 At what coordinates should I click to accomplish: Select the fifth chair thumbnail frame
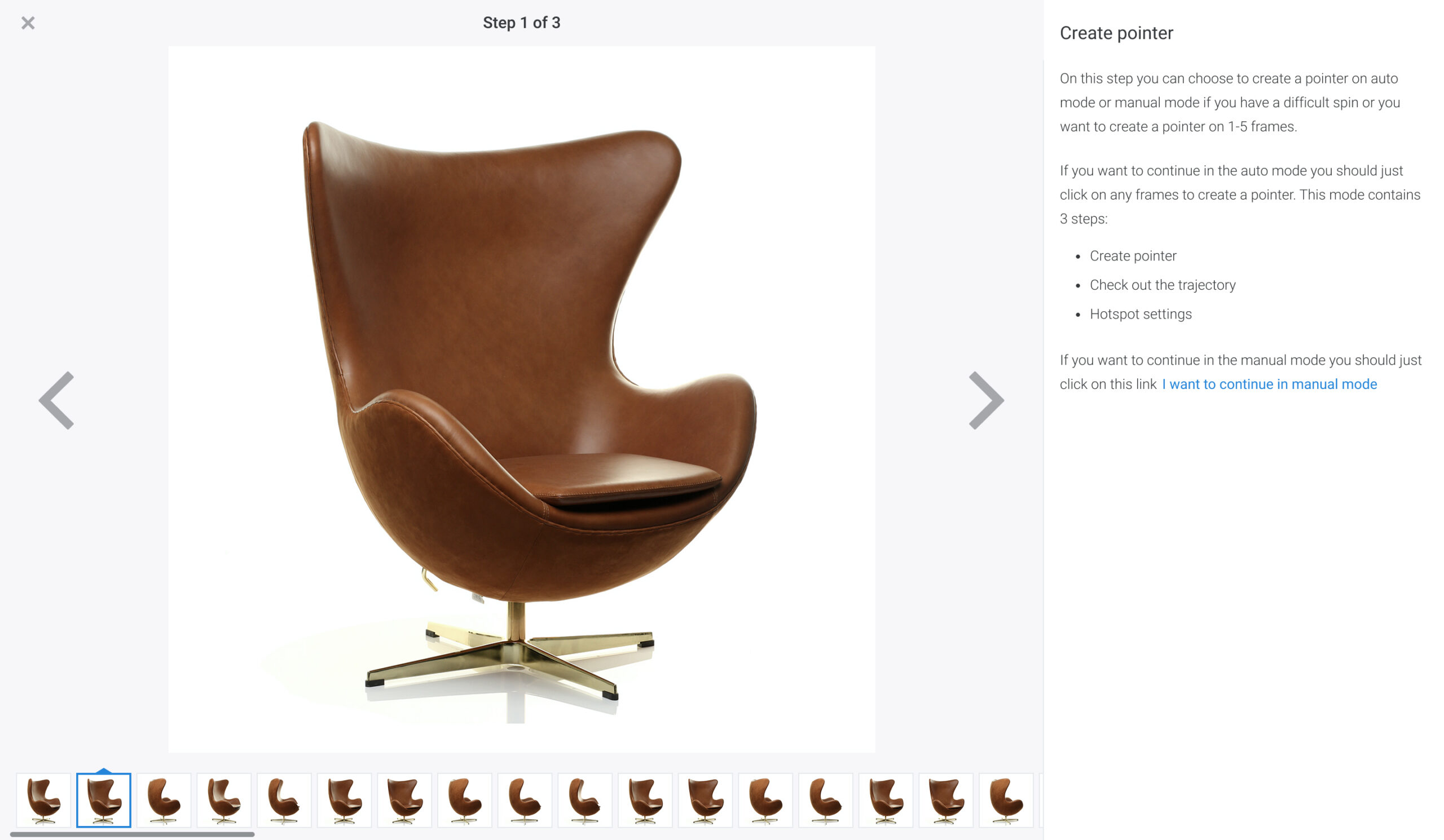pyautogui.click(x=284, y=800)
